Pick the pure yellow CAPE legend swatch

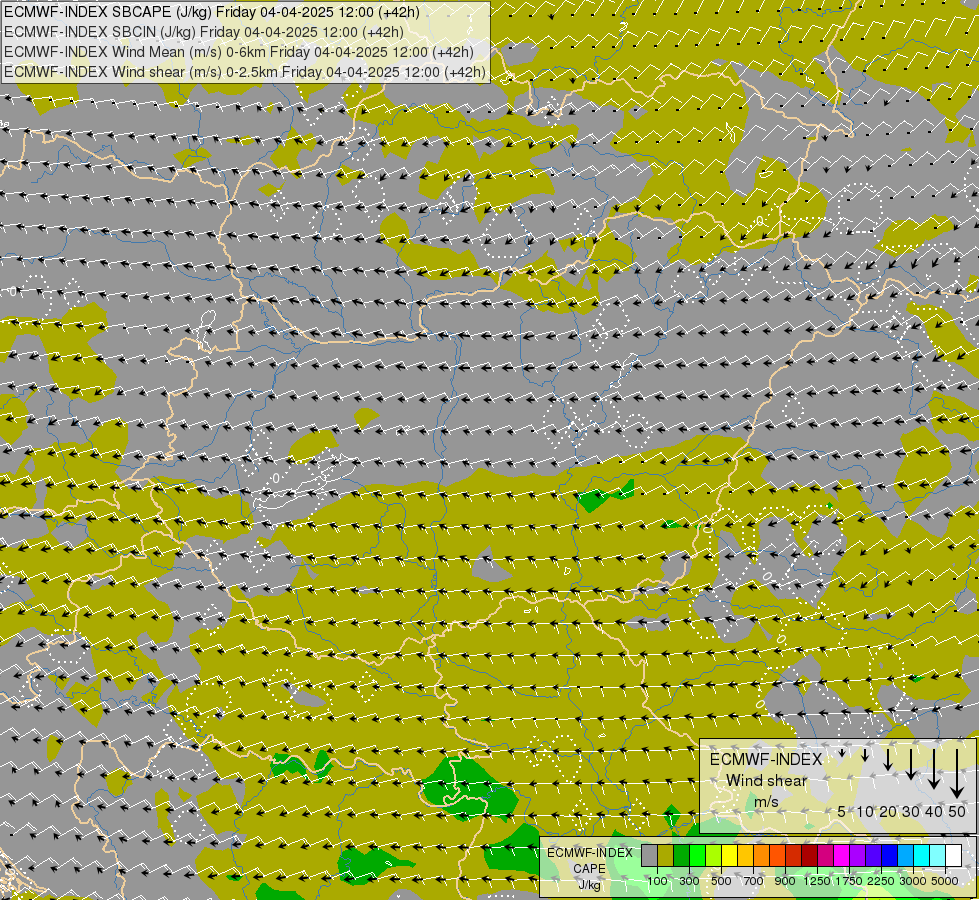tap(729, 855)
